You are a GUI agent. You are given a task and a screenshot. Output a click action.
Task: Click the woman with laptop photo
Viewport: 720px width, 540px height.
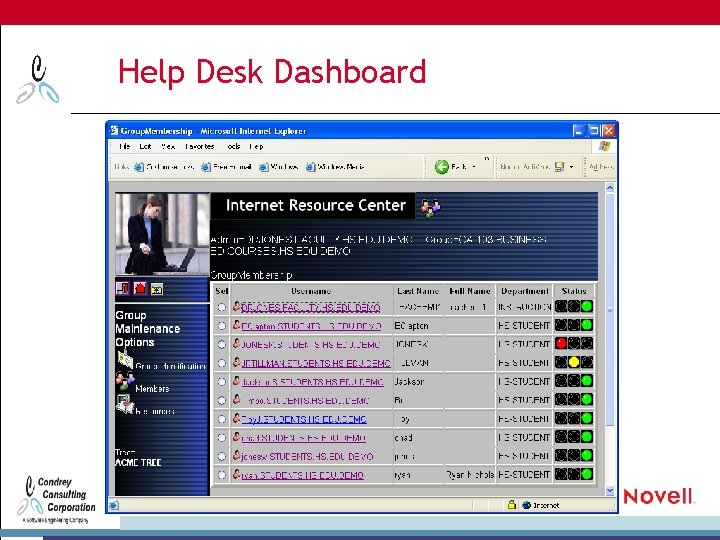pos(163,234)
